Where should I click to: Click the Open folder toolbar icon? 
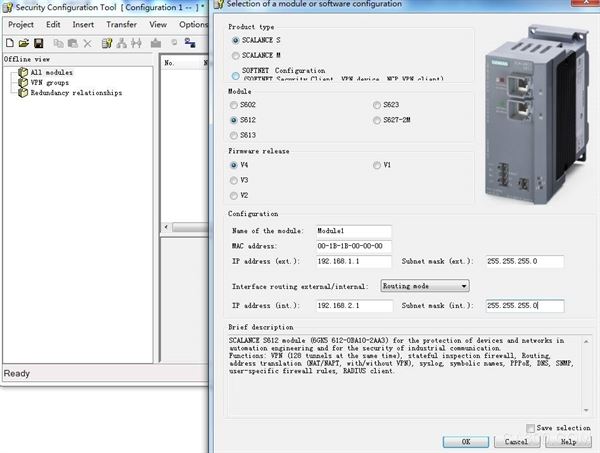(23, 43)
